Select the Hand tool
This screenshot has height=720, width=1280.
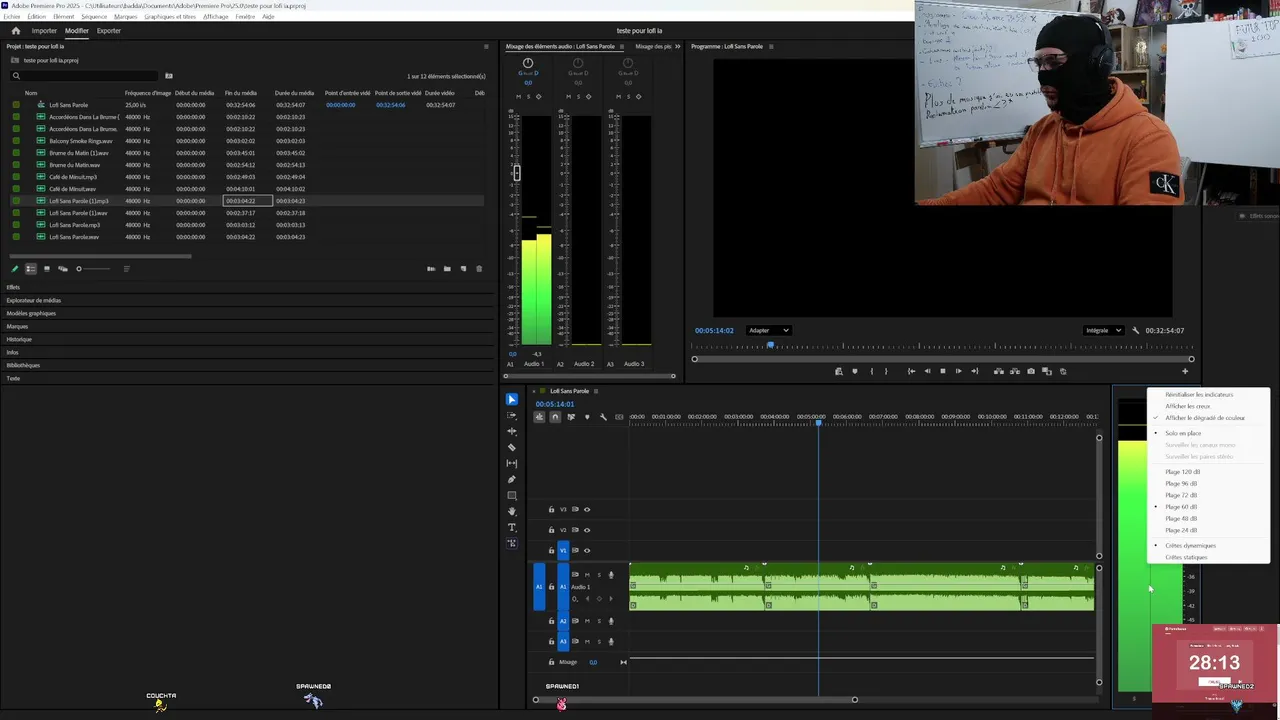tap(512, 511)
